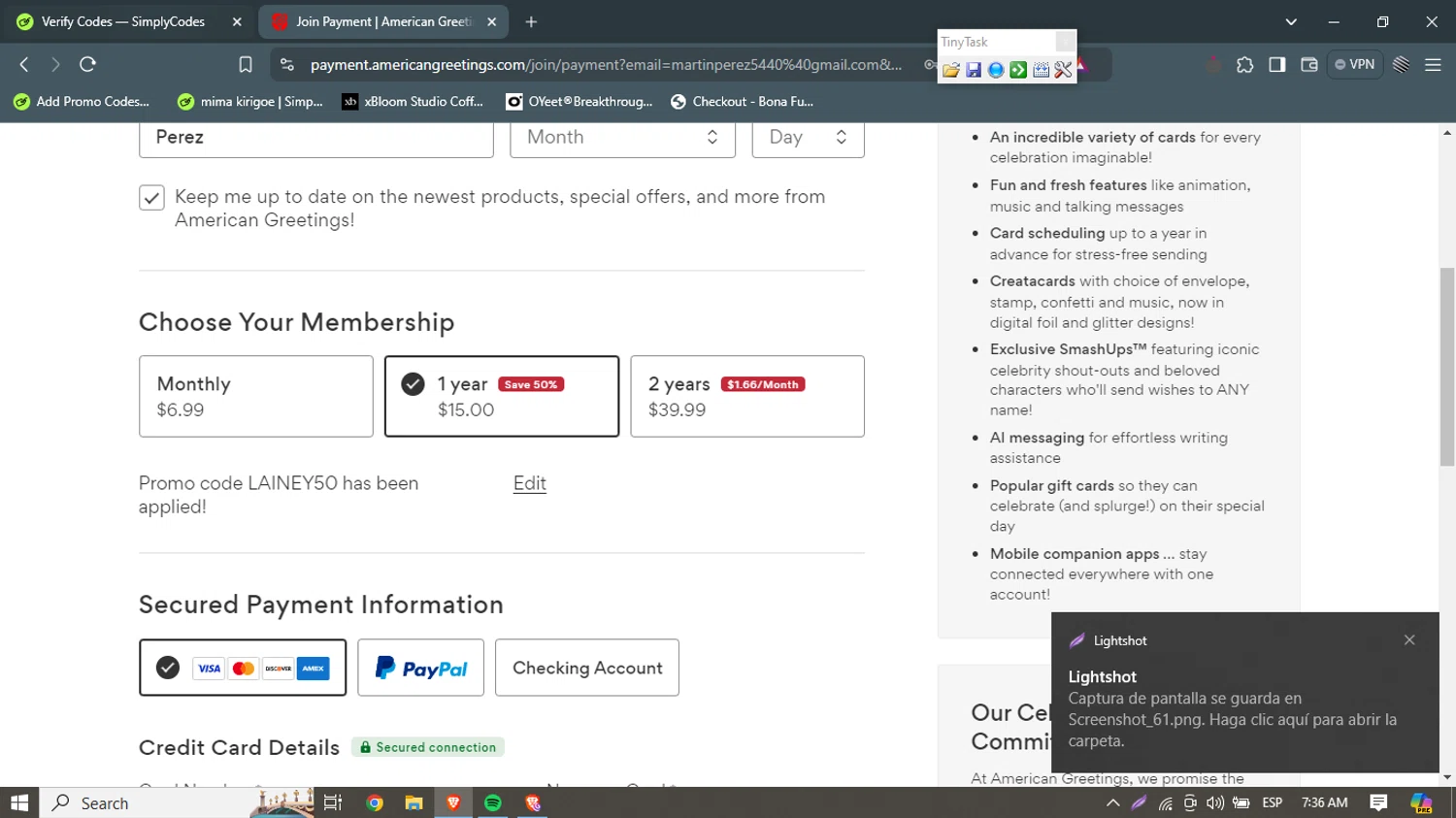This screenshot has width=1456, height=818.
Task: Click the "Secured connection" badge
Action: [x=428, y=747]
